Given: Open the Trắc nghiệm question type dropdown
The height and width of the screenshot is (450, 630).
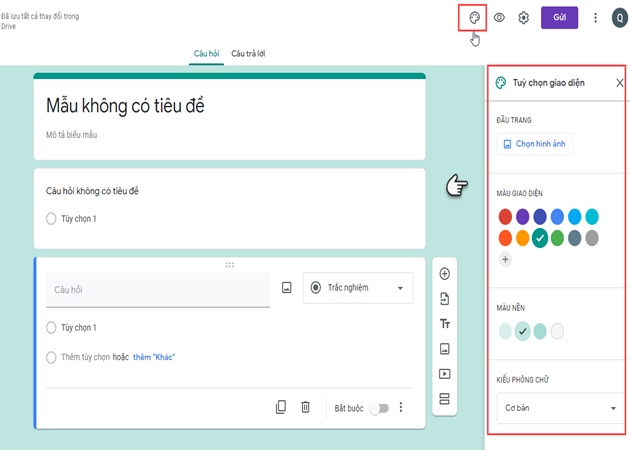Looking at the screenshot, I should point(358,288).
